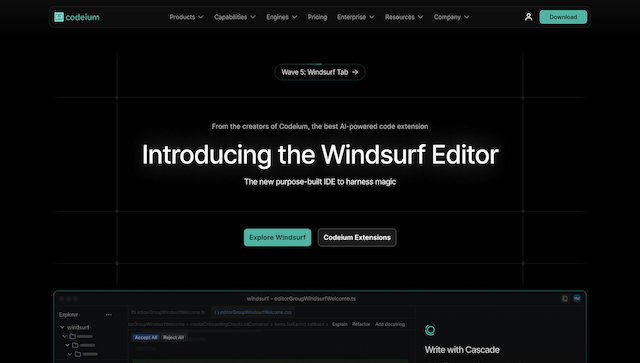Click Reject All in editor preview

173,338
